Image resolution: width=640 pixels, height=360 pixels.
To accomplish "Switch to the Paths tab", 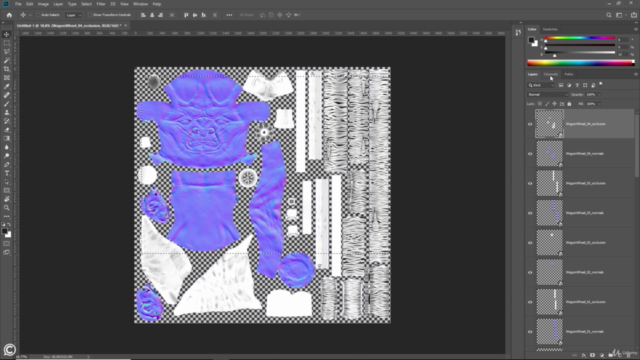I will coord(569,74).
